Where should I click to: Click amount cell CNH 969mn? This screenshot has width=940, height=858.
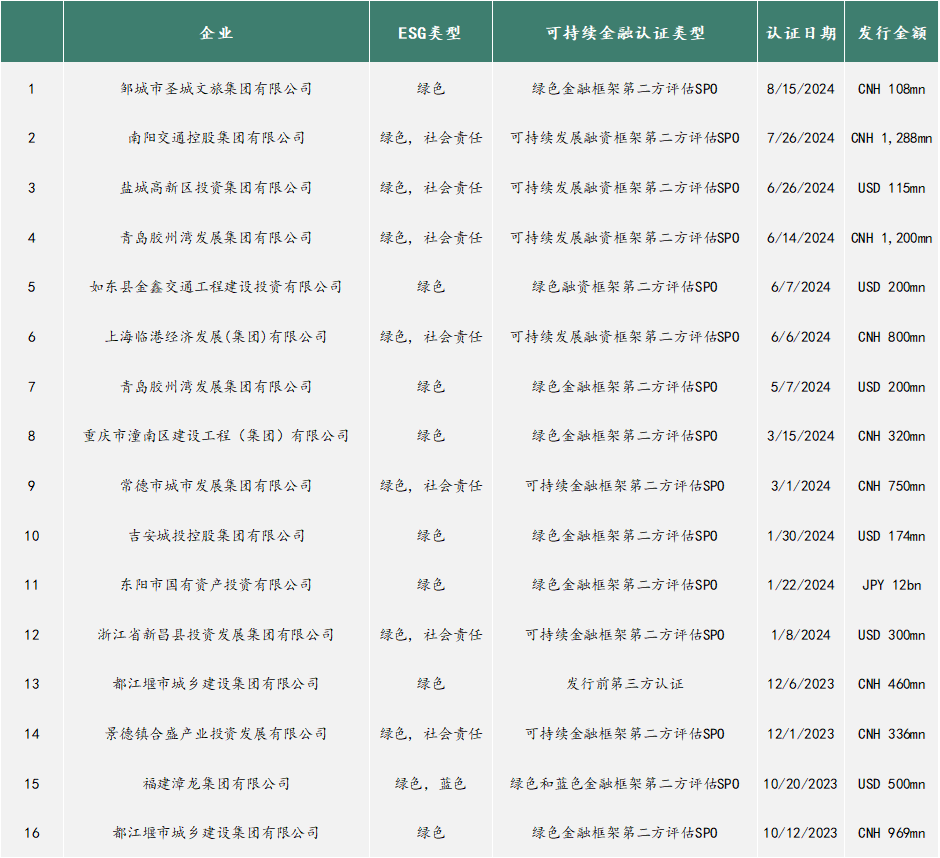point(891,832)
